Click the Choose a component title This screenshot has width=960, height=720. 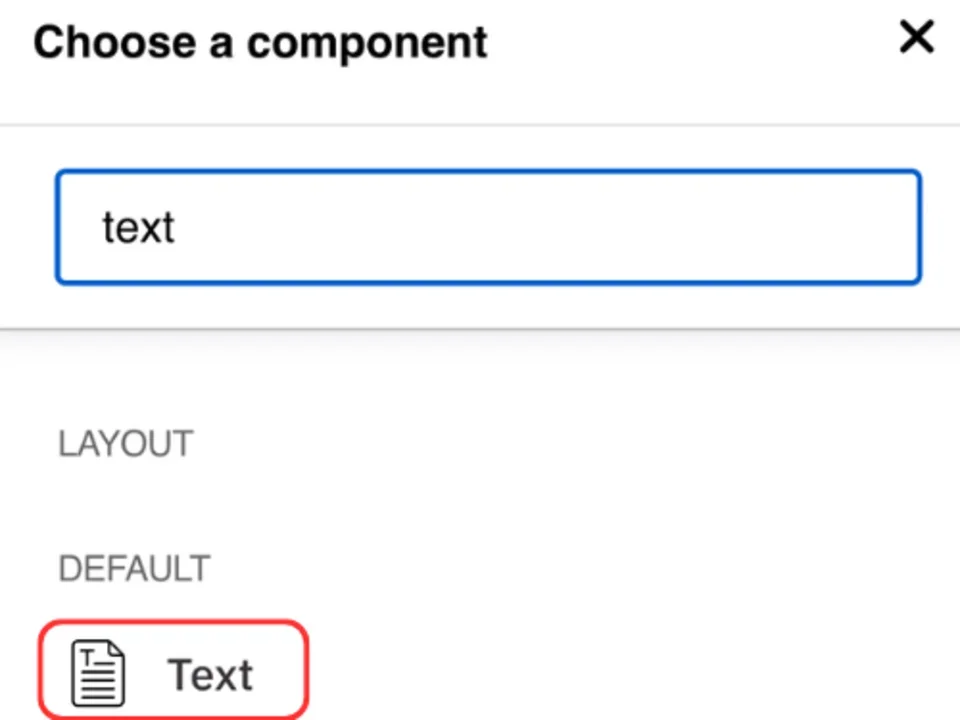260,41
